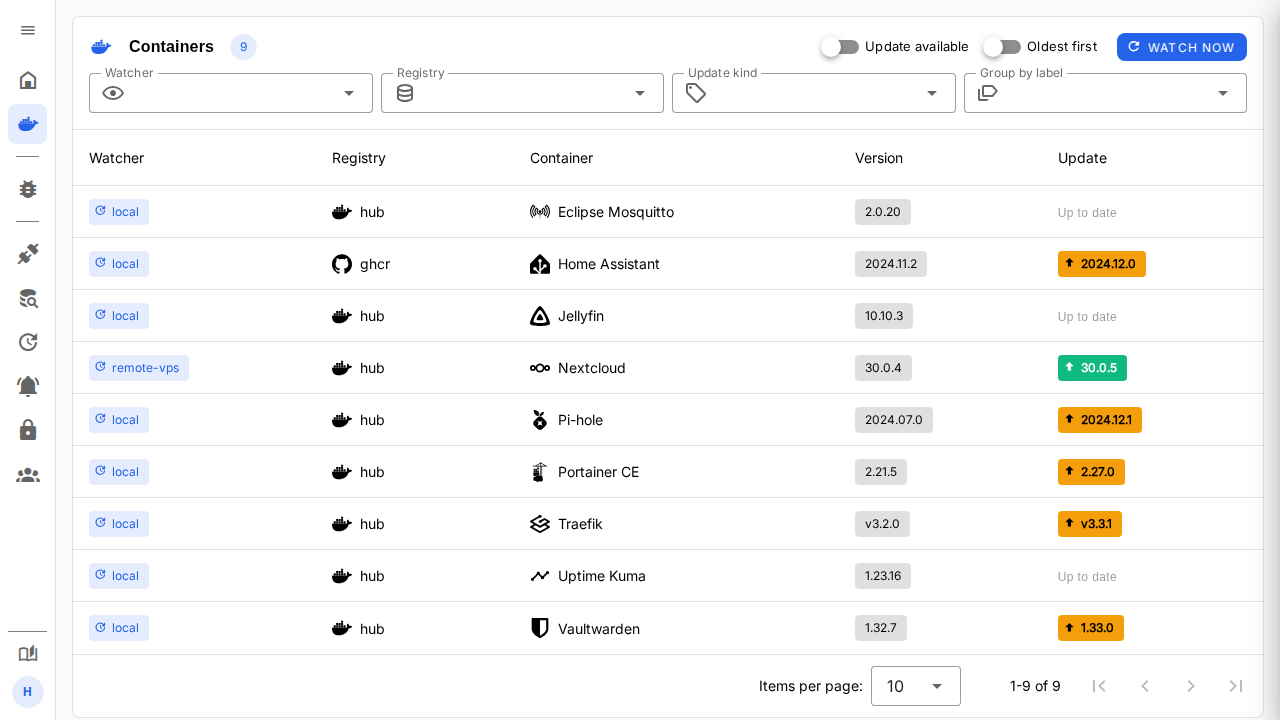Go to last page pagination arrow
The image size is (1280, 720).
coord(1236,686)
